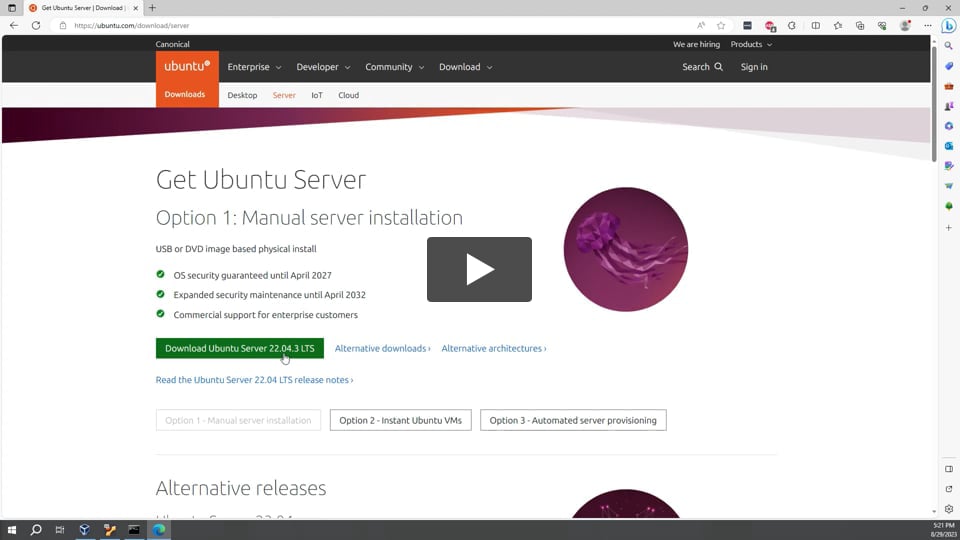Expand the Developer navigation dropdown
The image size is (960, 540).
[x=323, y=67]
